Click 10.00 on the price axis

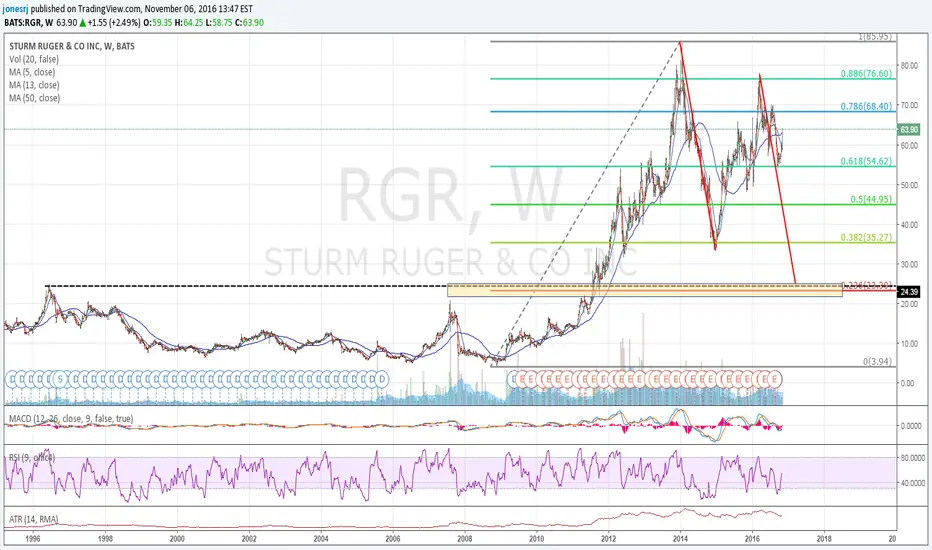pyautogui.click(x=909, y=344)
